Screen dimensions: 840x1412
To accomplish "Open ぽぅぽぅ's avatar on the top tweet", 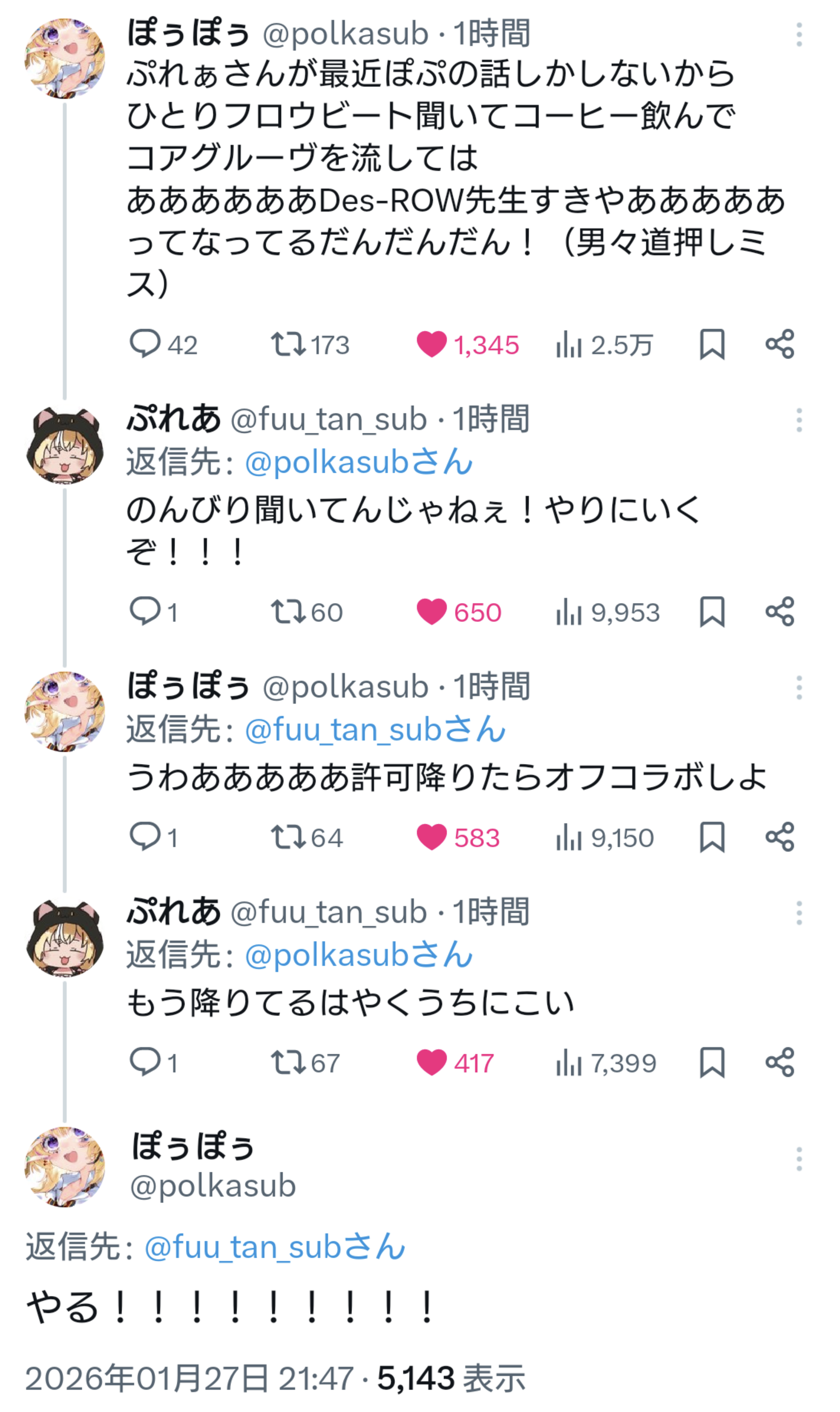I will click(x=64, y=59).
